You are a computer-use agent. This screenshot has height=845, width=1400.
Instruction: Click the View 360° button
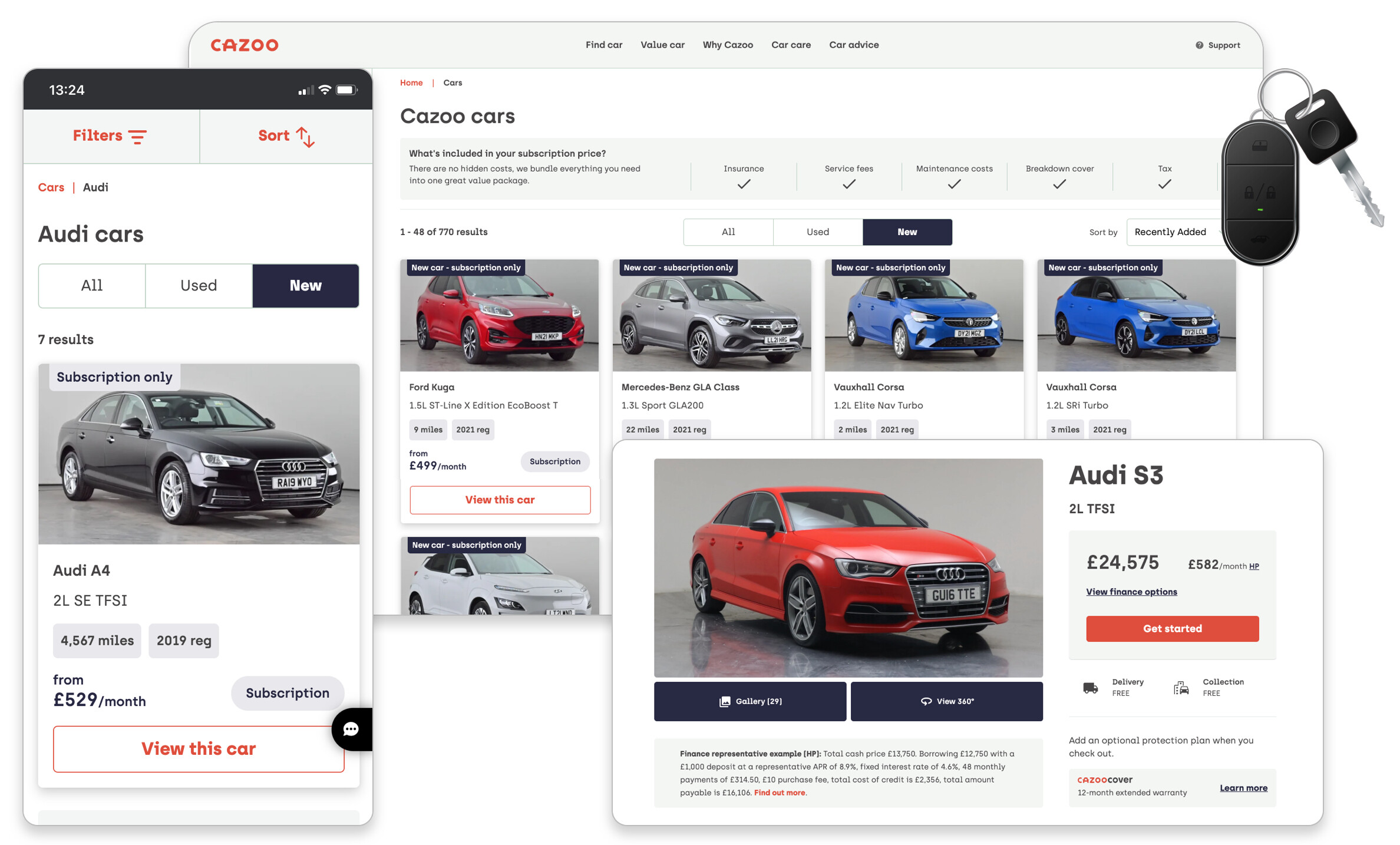click(x=947, y=701)
